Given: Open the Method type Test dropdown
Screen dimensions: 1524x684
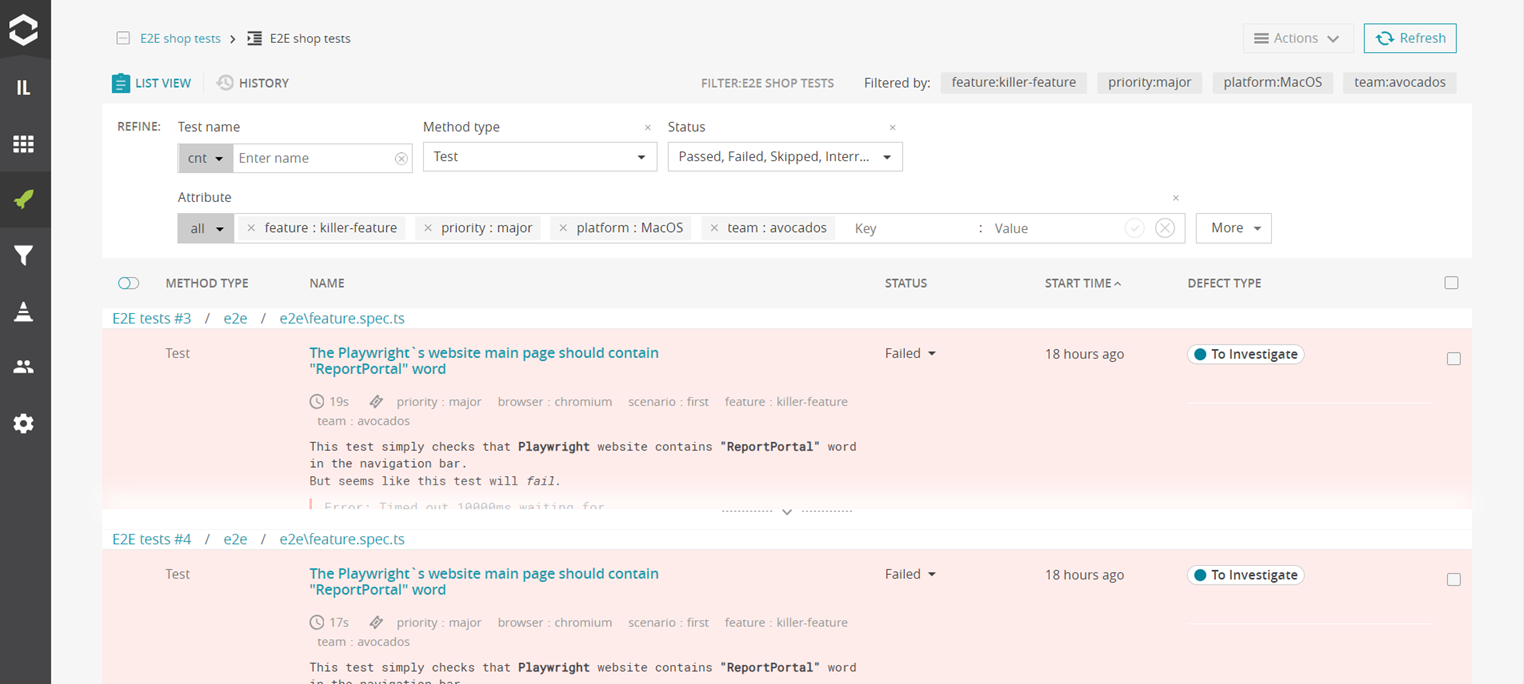Looking at the screenshot, I should [x=540, y=157].
